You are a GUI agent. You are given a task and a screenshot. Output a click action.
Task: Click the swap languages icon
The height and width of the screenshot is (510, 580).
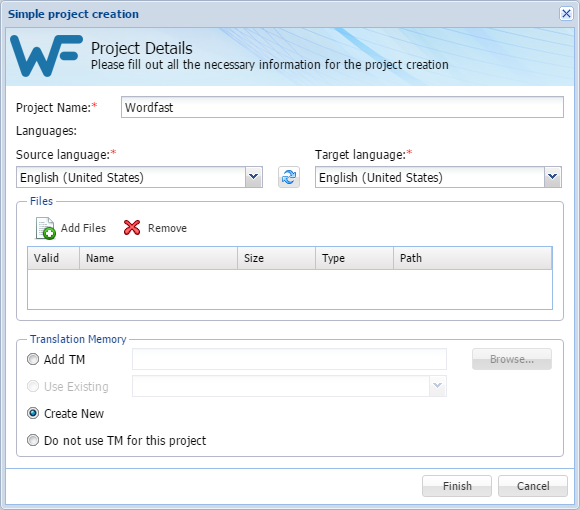(289, 177)
